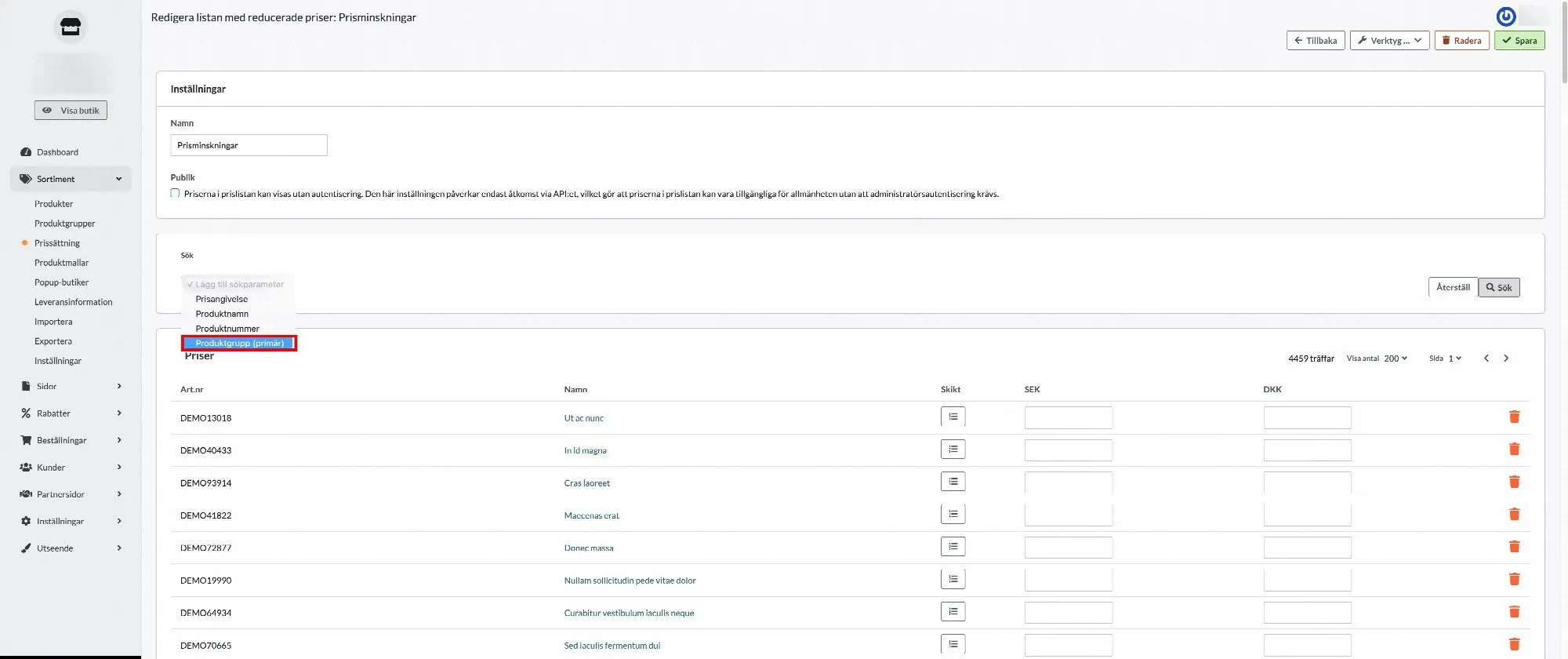
Task: Open the Ut ac nunc product link
Action: (x=584, y=418)
